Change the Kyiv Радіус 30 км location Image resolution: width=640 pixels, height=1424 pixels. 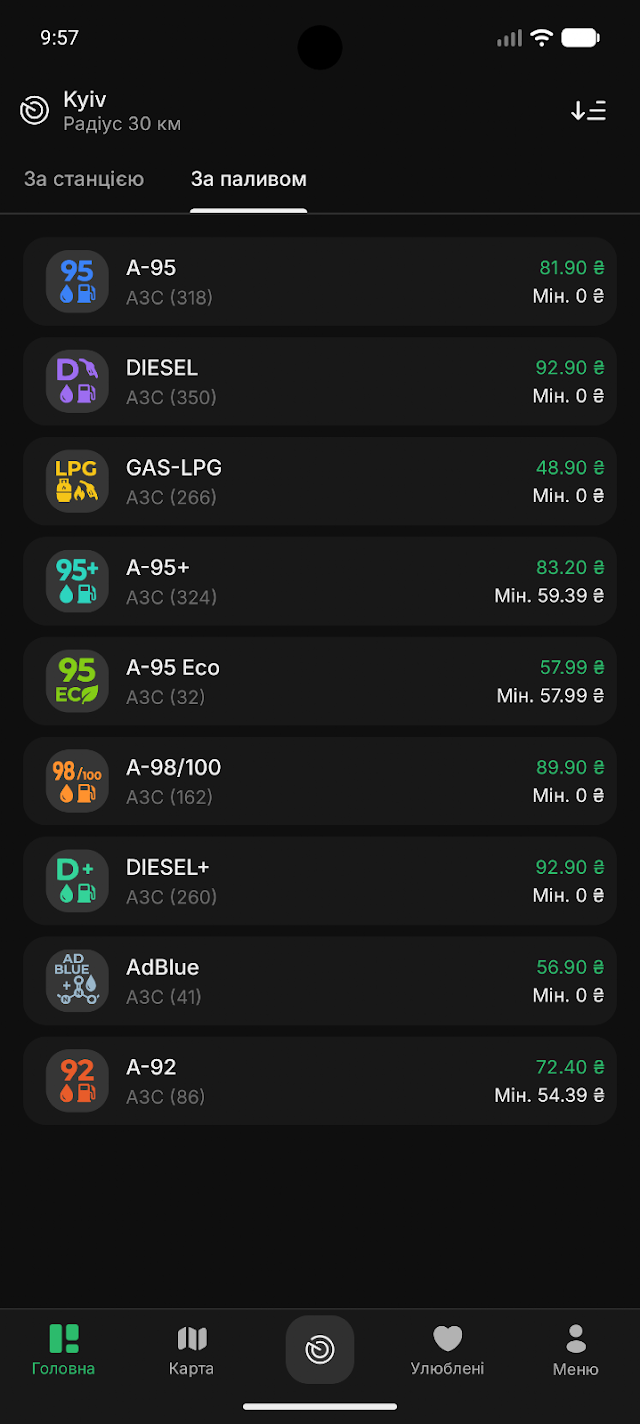122,111
